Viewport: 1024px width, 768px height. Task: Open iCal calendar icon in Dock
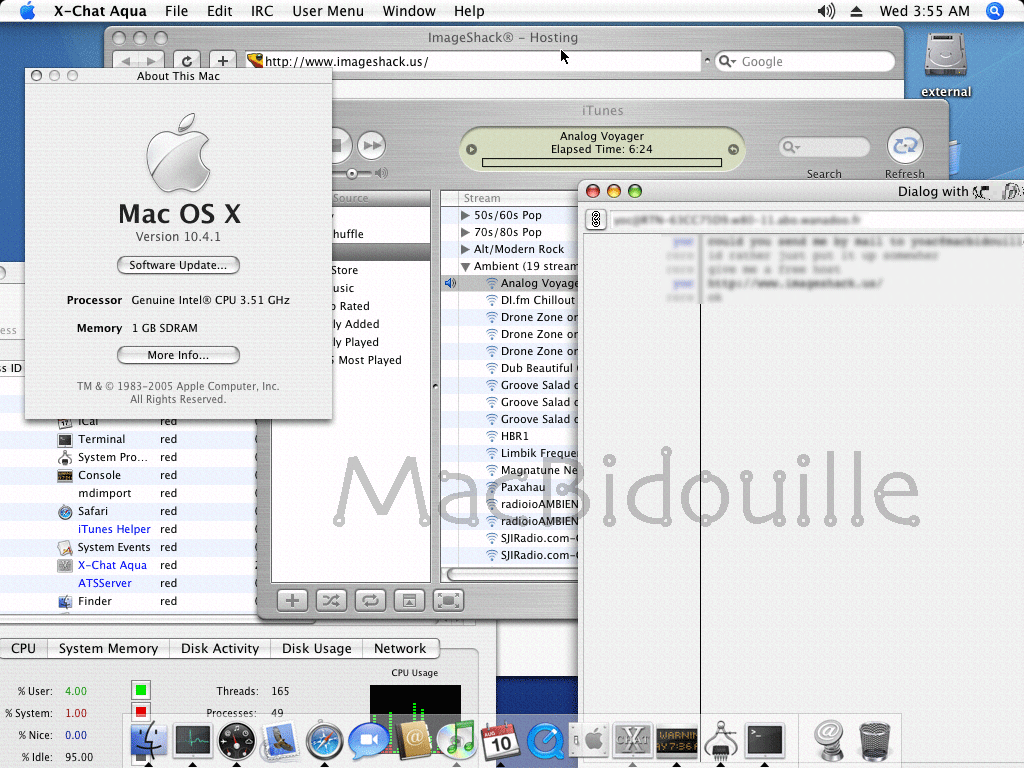click(500, 741)
